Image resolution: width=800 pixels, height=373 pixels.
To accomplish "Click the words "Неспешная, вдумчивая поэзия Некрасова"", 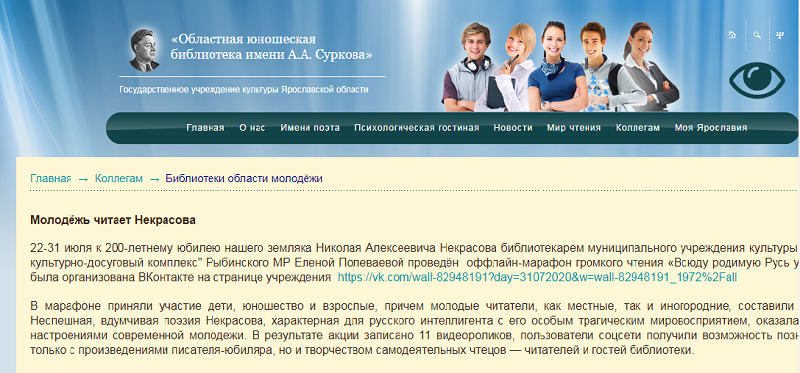I will (148, 321).
